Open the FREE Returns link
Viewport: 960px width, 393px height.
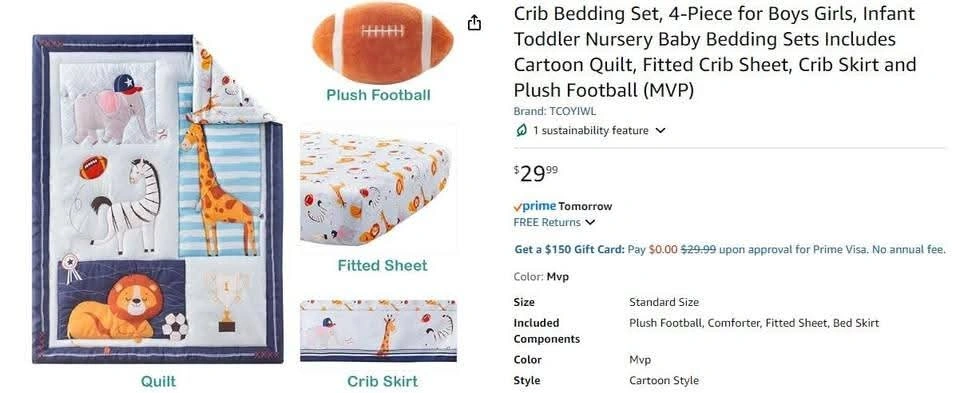click(547, 223)
